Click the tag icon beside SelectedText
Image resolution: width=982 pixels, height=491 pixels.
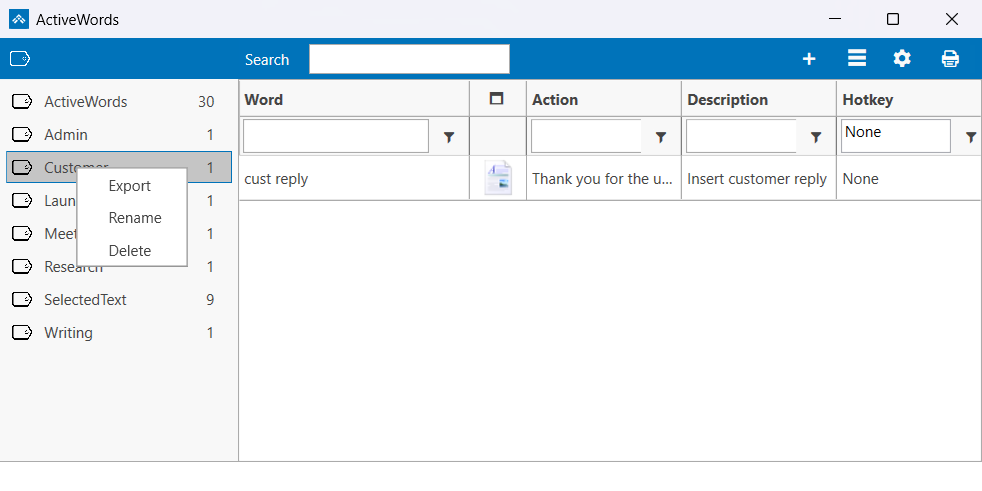pos(23,299)
